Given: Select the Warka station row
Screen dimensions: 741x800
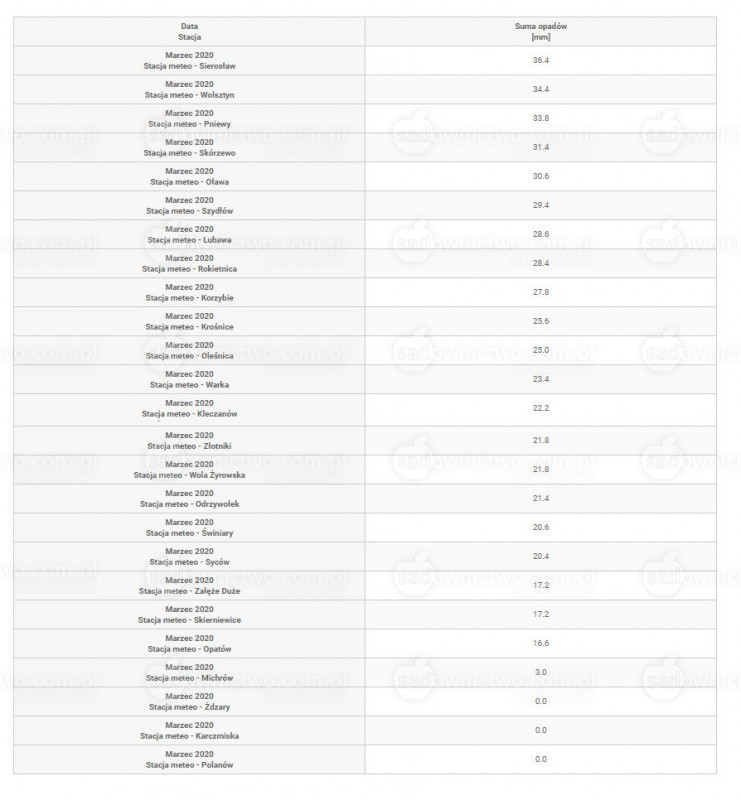Looking at the screenshot, I should [365, 379].
